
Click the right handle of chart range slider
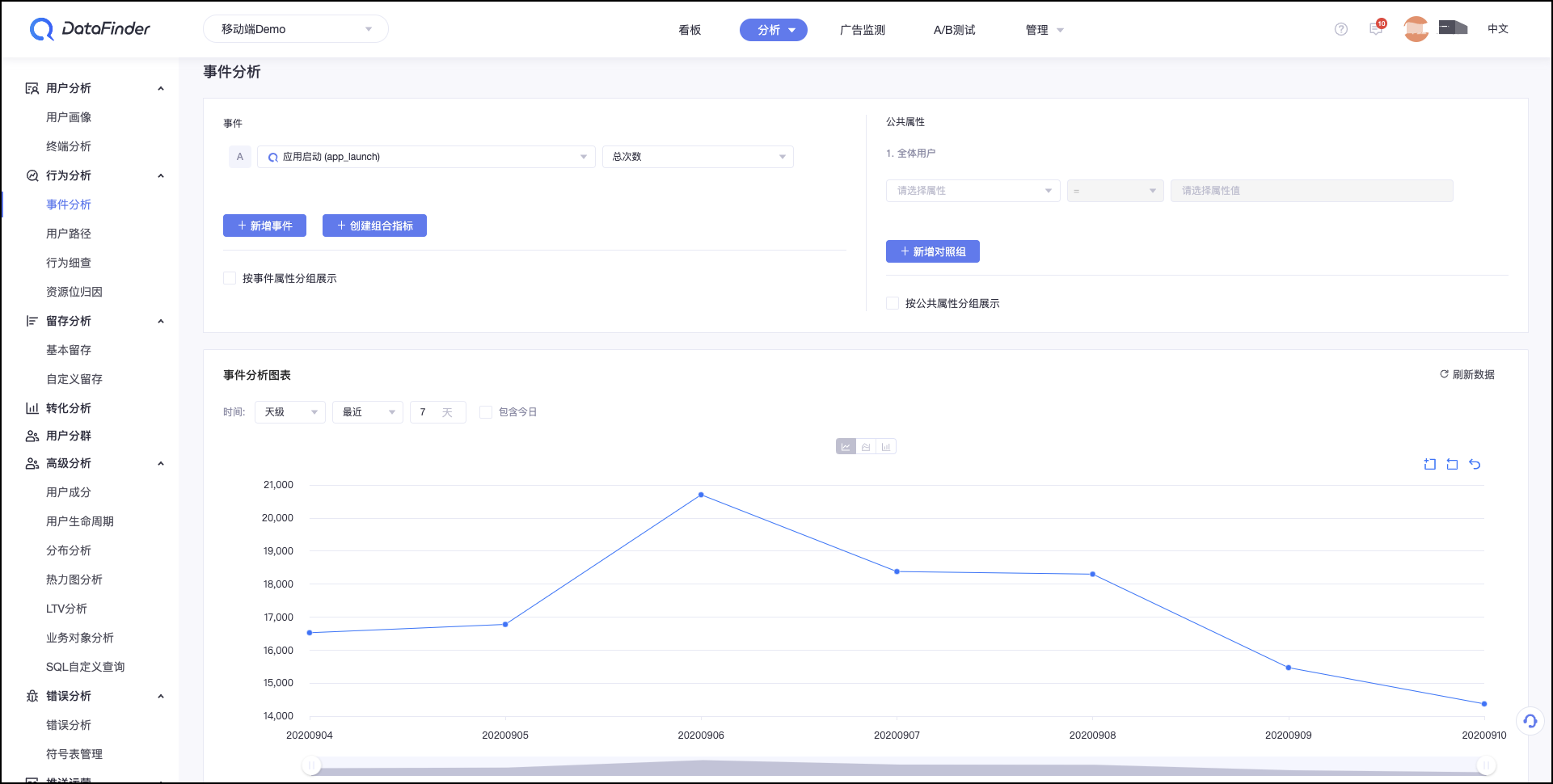(x=1486, y=765)
